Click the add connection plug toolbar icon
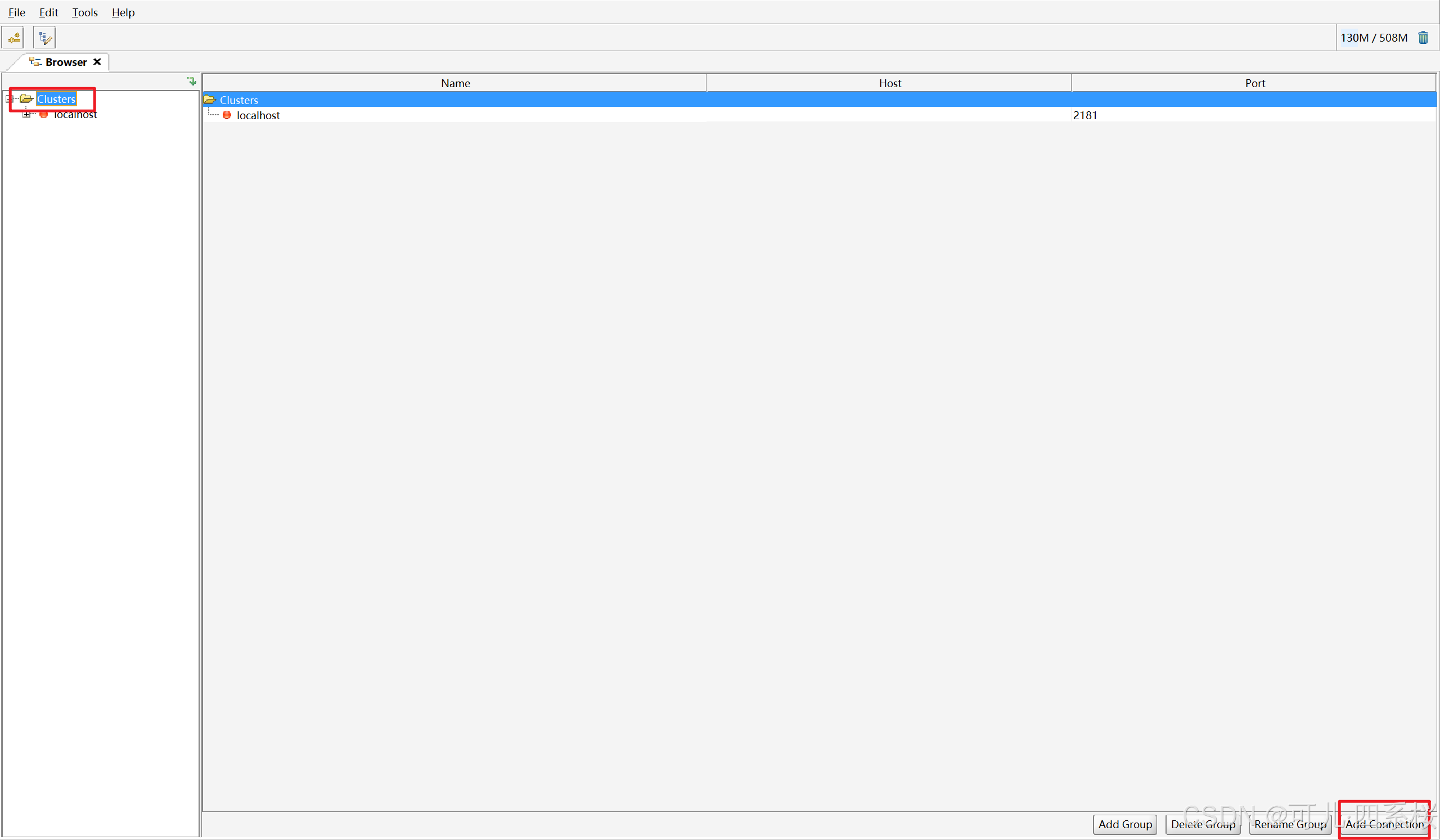 [x=14, y=38]
